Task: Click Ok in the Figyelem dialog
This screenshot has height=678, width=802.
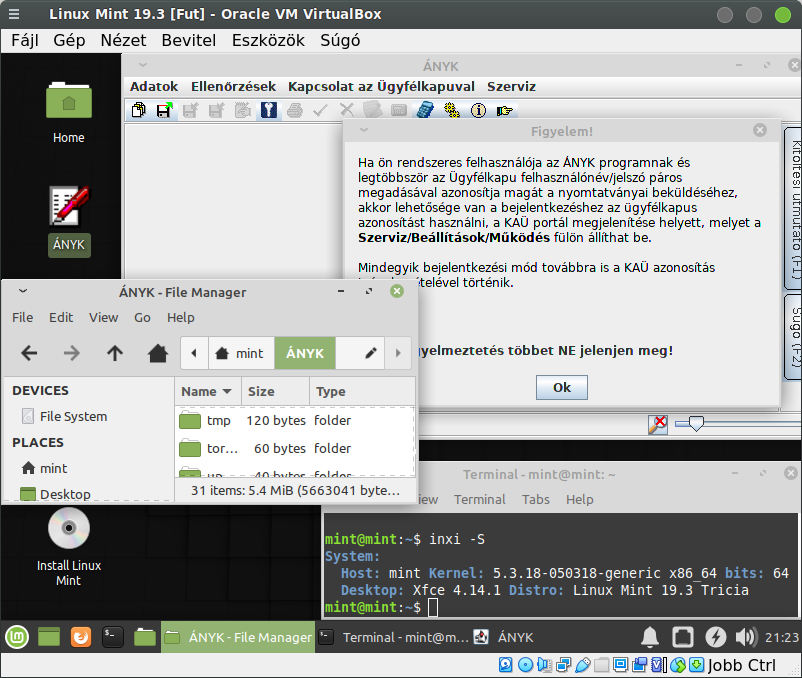Action: tap(562, 388)
